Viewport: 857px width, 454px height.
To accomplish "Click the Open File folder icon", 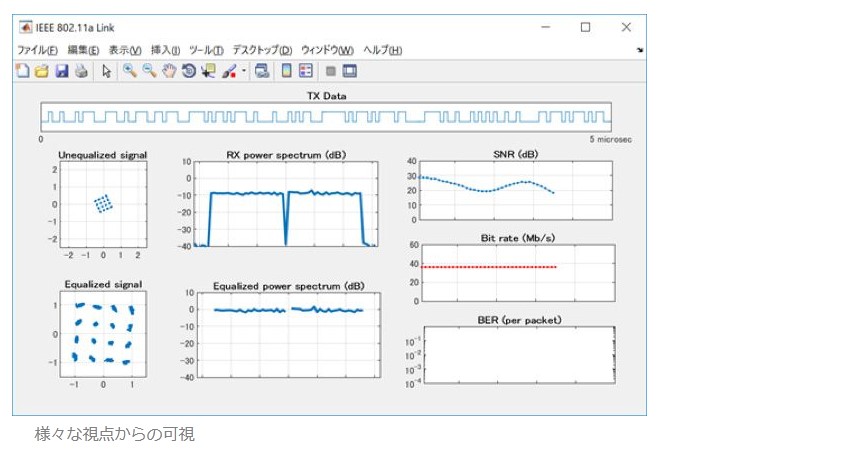I will (41, 71).
